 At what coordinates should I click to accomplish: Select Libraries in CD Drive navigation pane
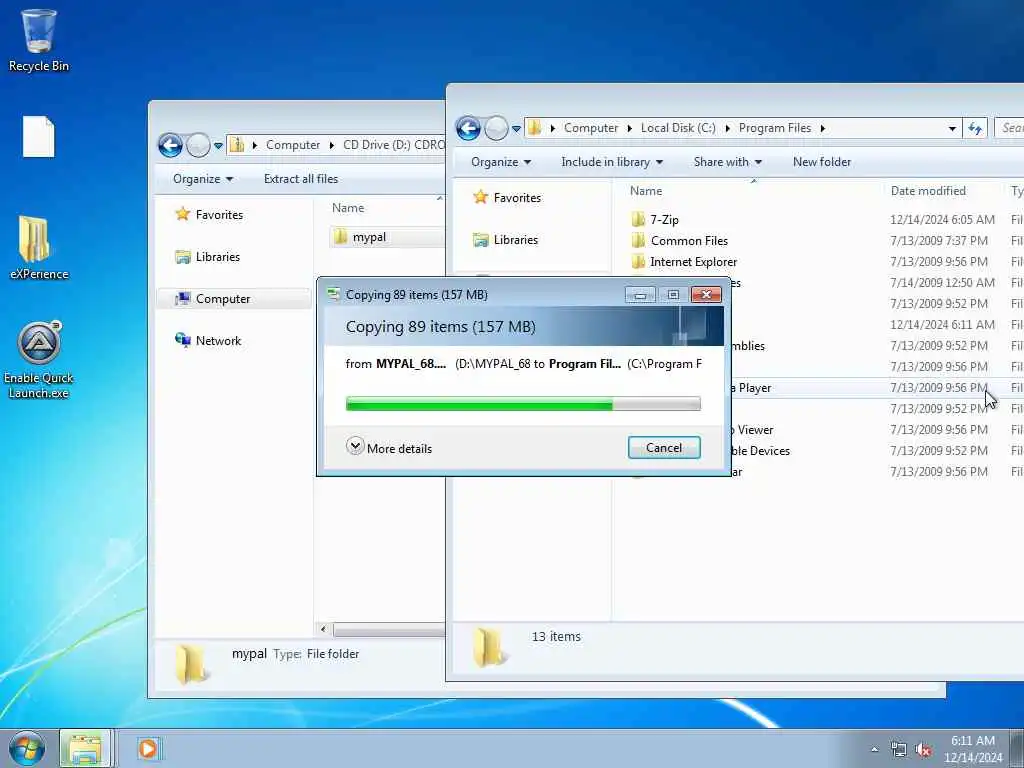208,257
